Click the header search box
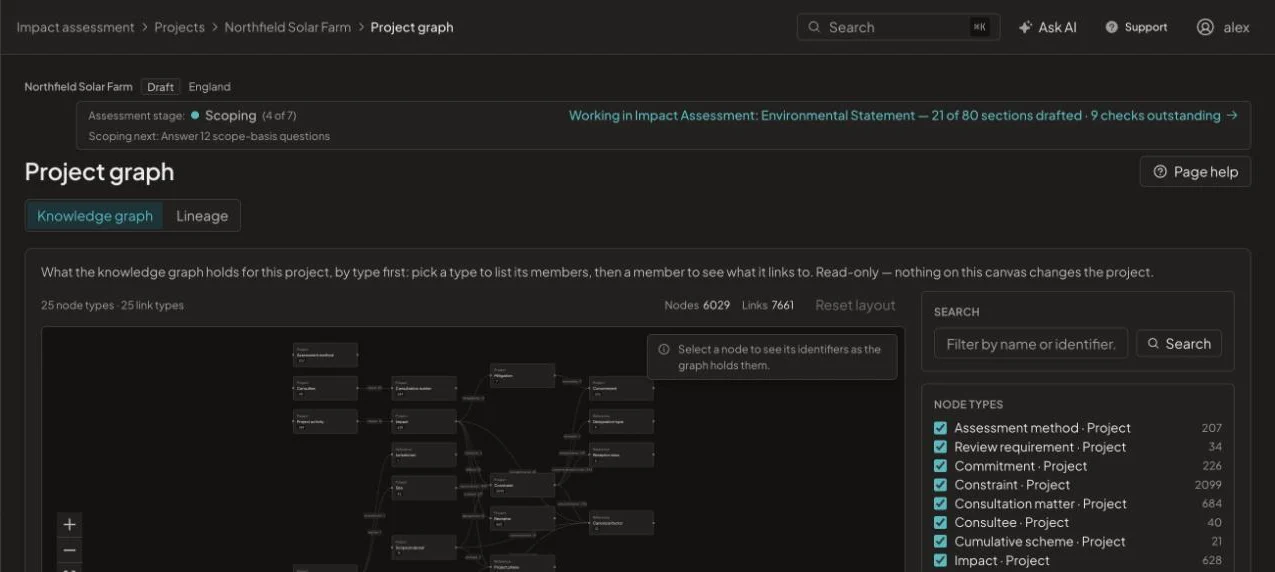This screenshot has width=1275, height=572. [x=898, y=27]
